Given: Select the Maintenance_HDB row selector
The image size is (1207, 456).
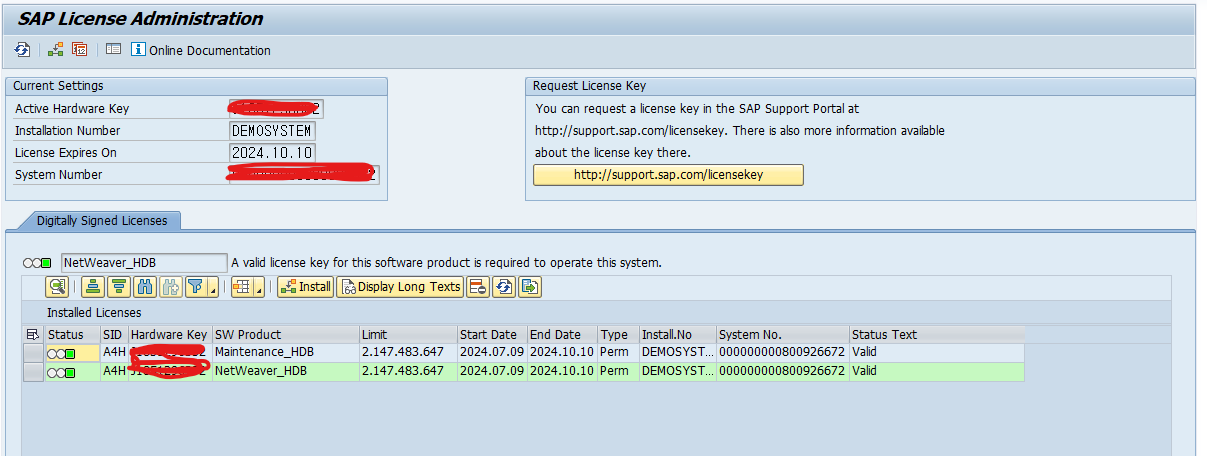Looking at the screenshot, I should tap(33, 352).
